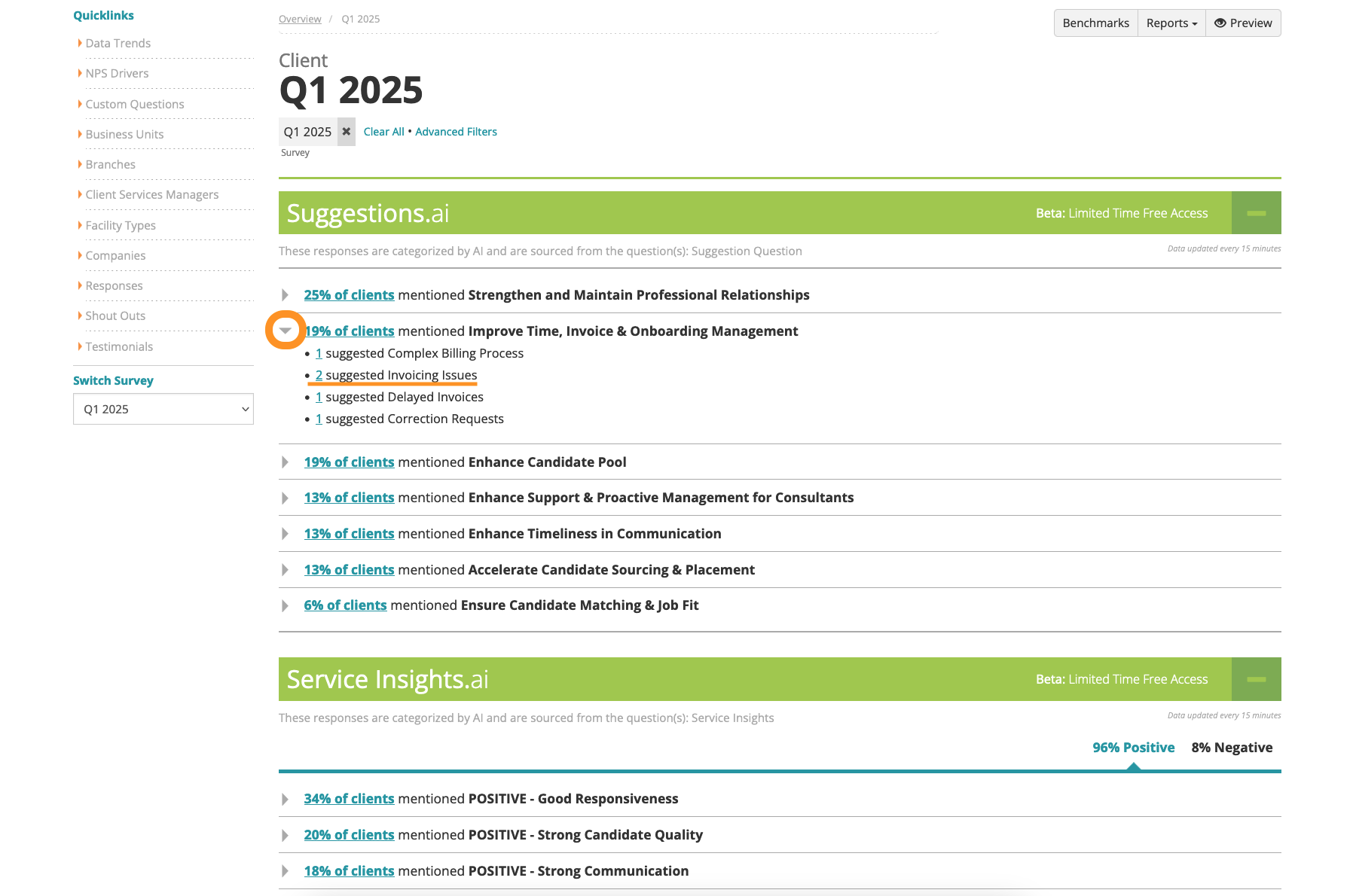This screenshot has height=896, width=1353.
Task: Expand Enhance Timeliness in Communication row
Action: point(286,534)
